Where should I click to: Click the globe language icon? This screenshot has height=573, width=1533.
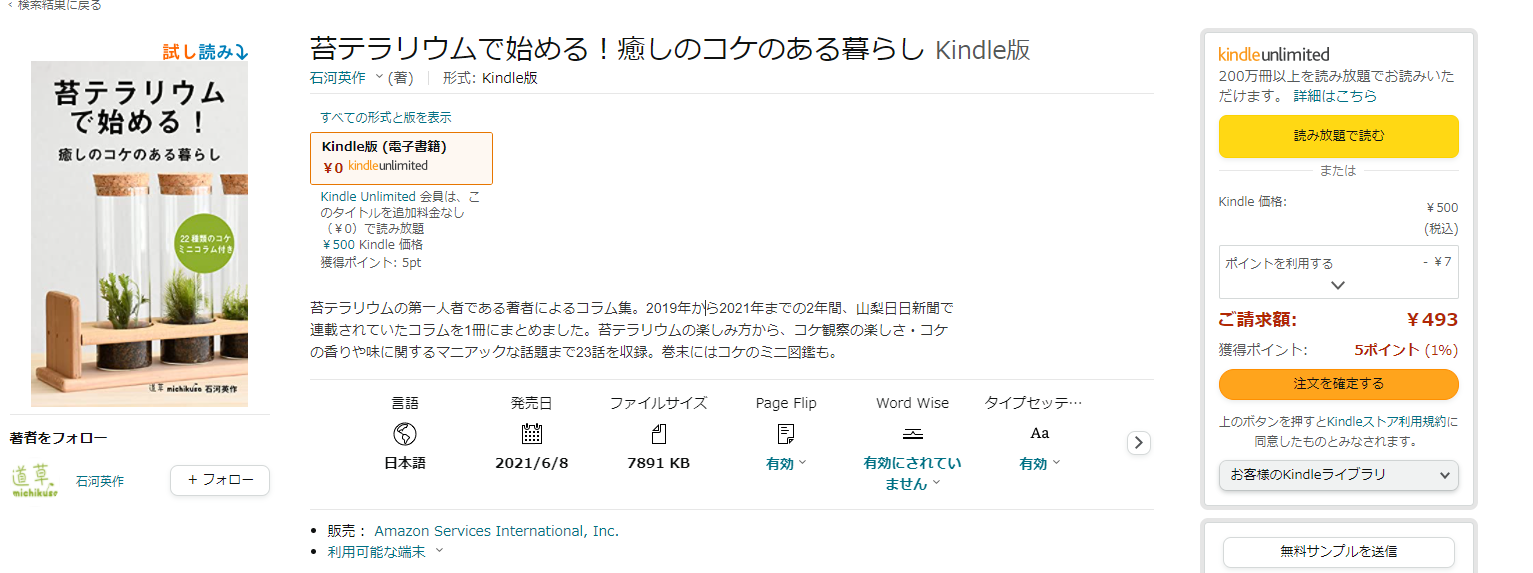pyautogui.click(x=405, y=434)
